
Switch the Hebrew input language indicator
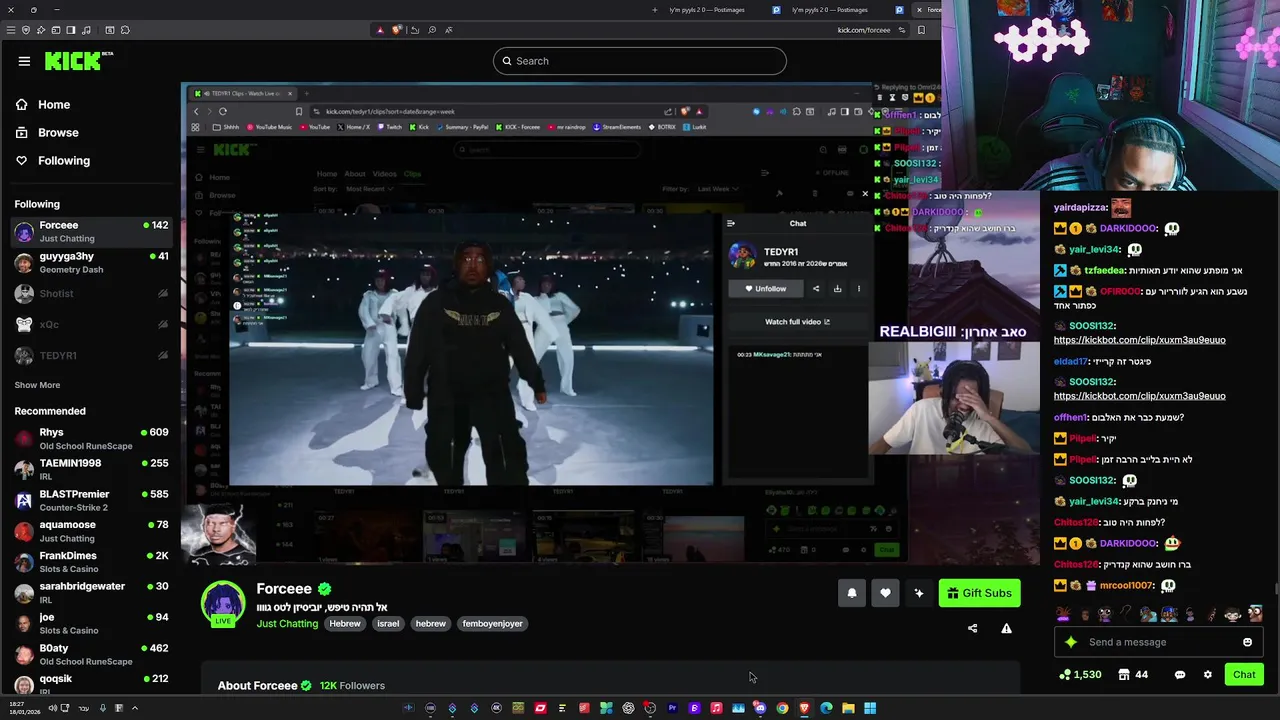[x=84, y=708]
